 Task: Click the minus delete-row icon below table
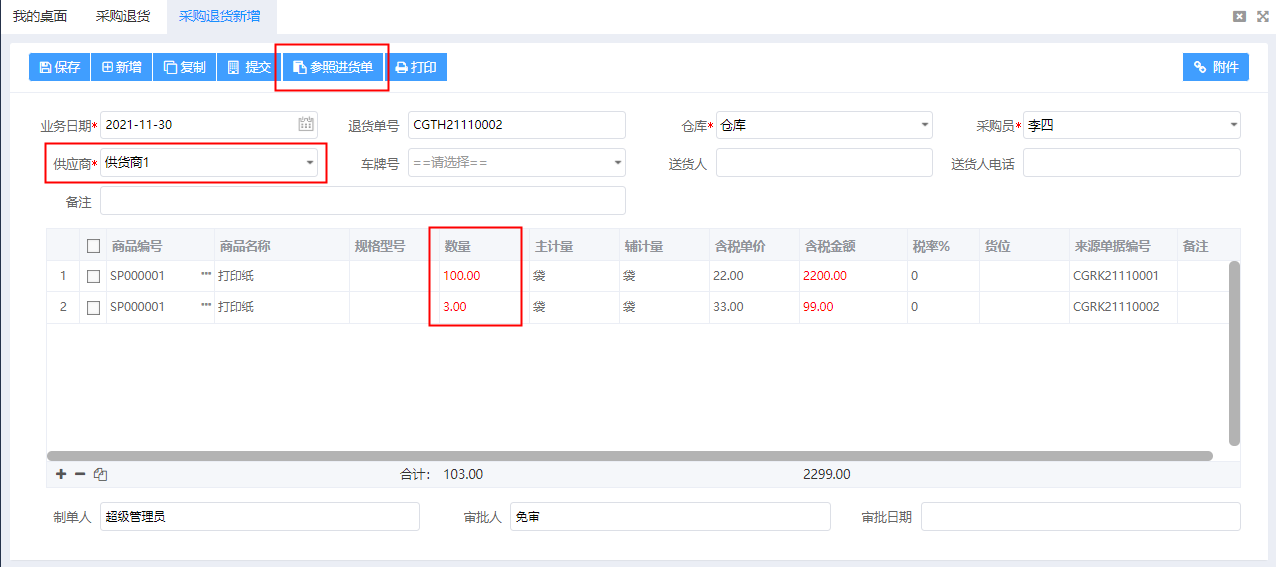(80, 474)
